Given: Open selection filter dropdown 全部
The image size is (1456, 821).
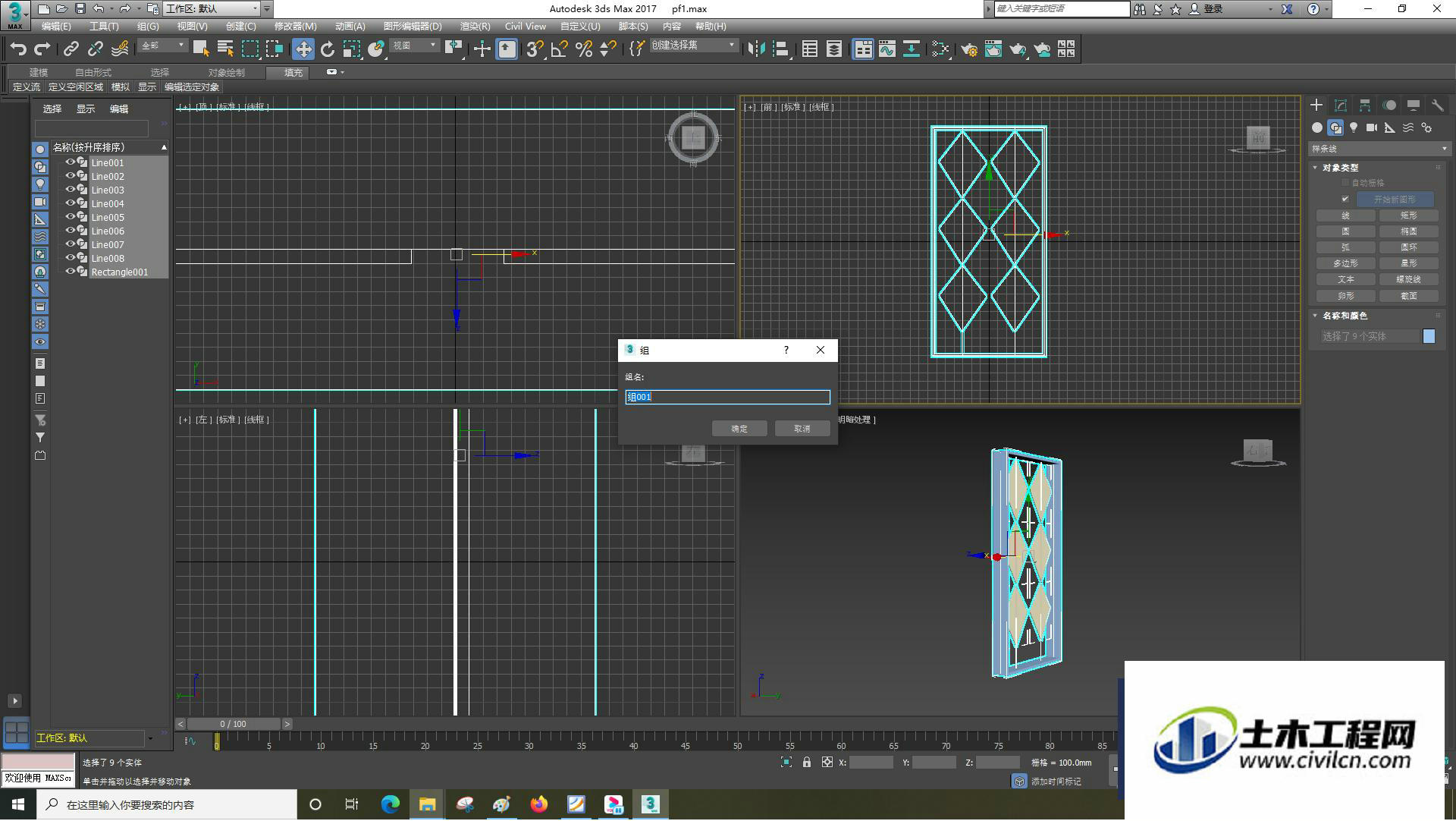Looking at the screenshot, I should (162, 46).
